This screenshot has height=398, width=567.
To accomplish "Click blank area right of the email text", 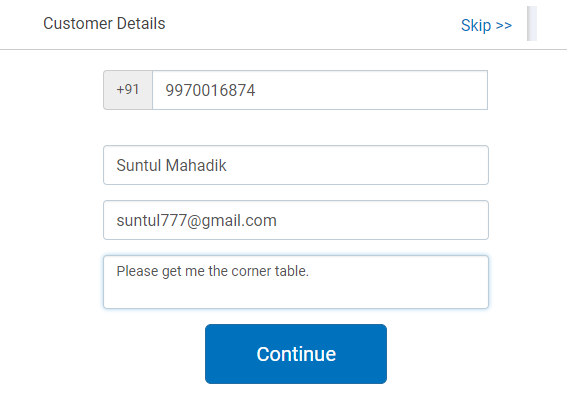I will click(x=381, y=220).
